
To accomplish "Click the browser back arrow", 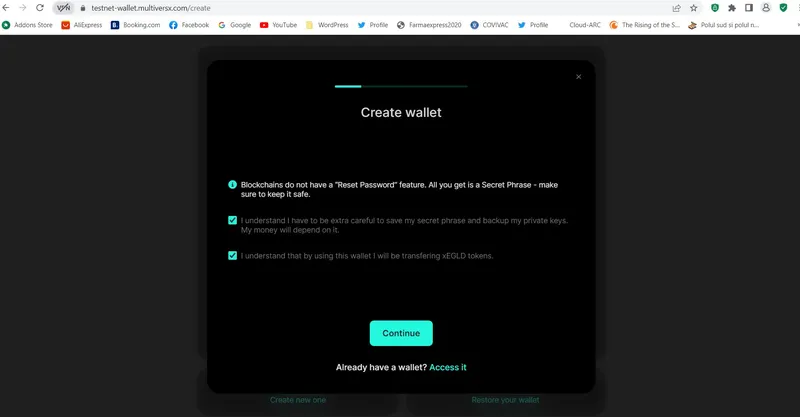I will click(6, 8).
